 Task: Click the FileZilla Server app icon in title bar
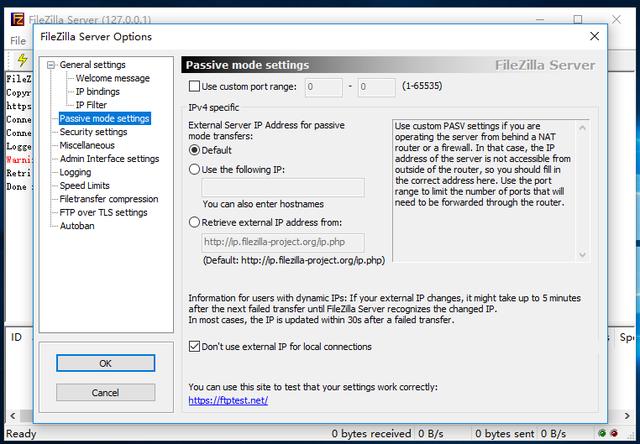[17, 19]
